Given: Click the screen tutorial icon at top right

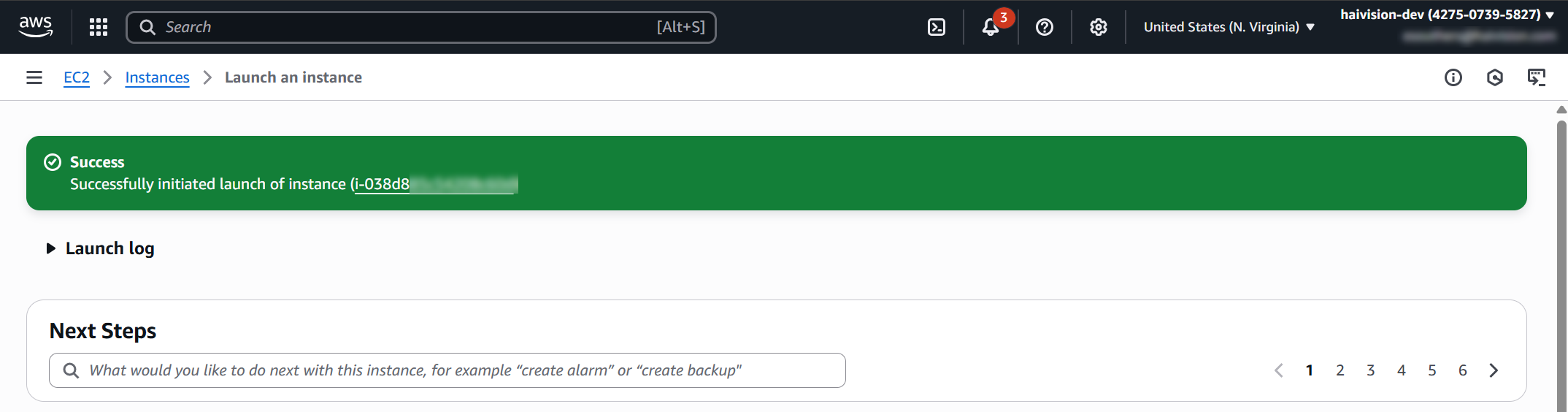Looking at the screenshot, I should tap(1536, 77).
